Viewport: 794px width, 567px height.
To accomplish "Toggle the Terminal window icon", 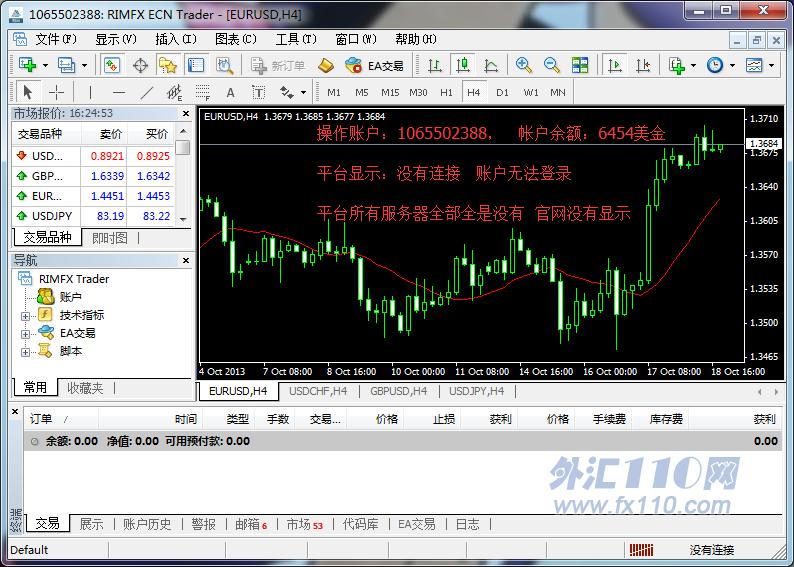I will [x=196, y=65].
